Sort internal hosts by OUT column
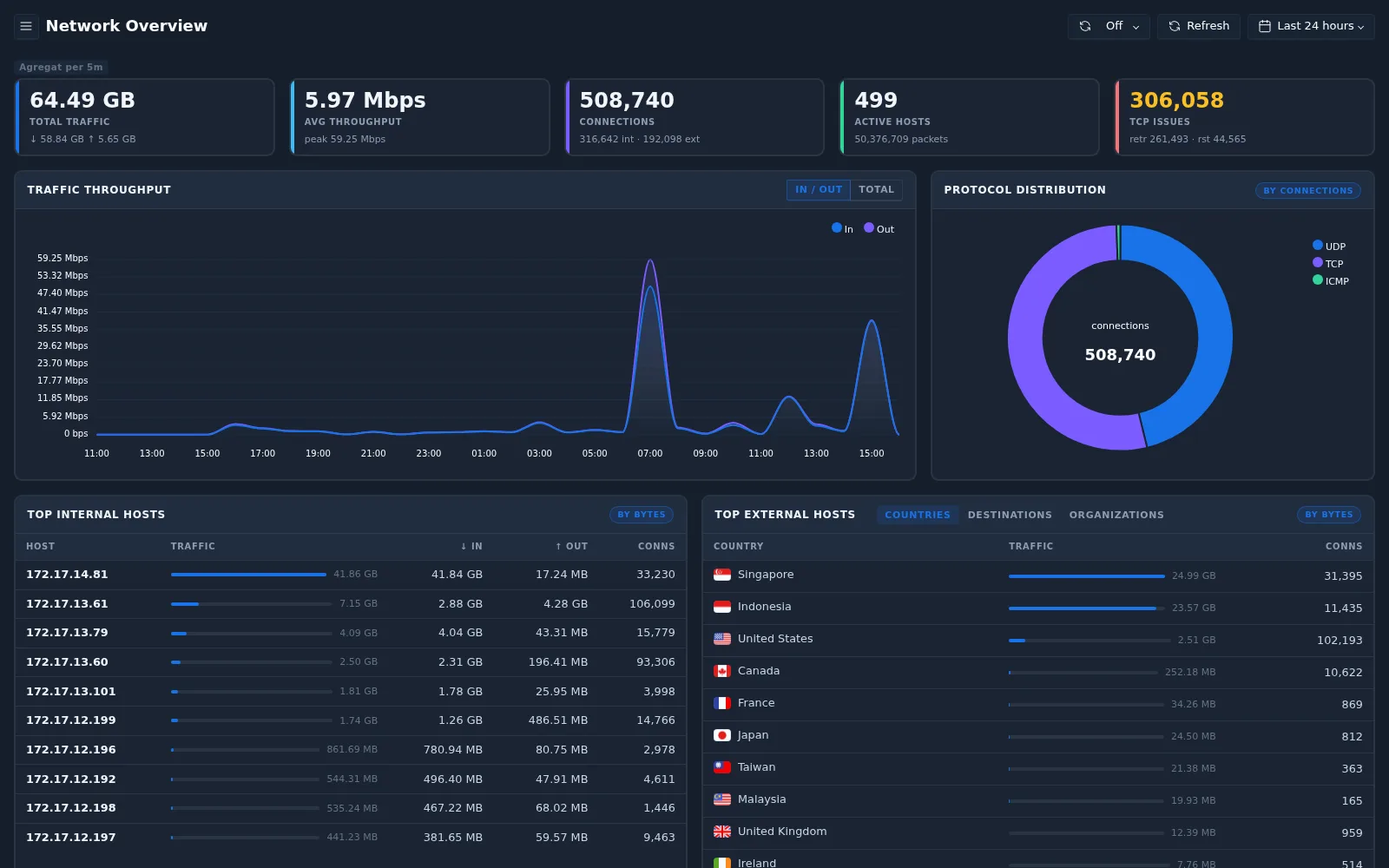 pos(571,546)
